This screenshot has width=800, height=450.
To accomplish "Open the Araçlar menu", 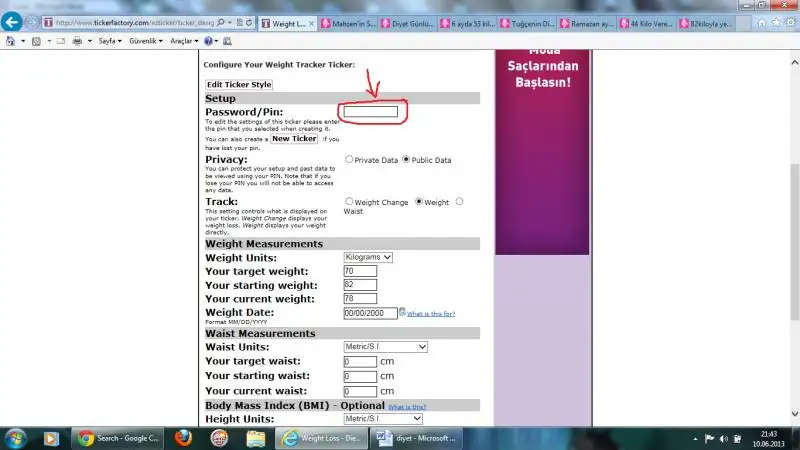I will pos(184,41).
